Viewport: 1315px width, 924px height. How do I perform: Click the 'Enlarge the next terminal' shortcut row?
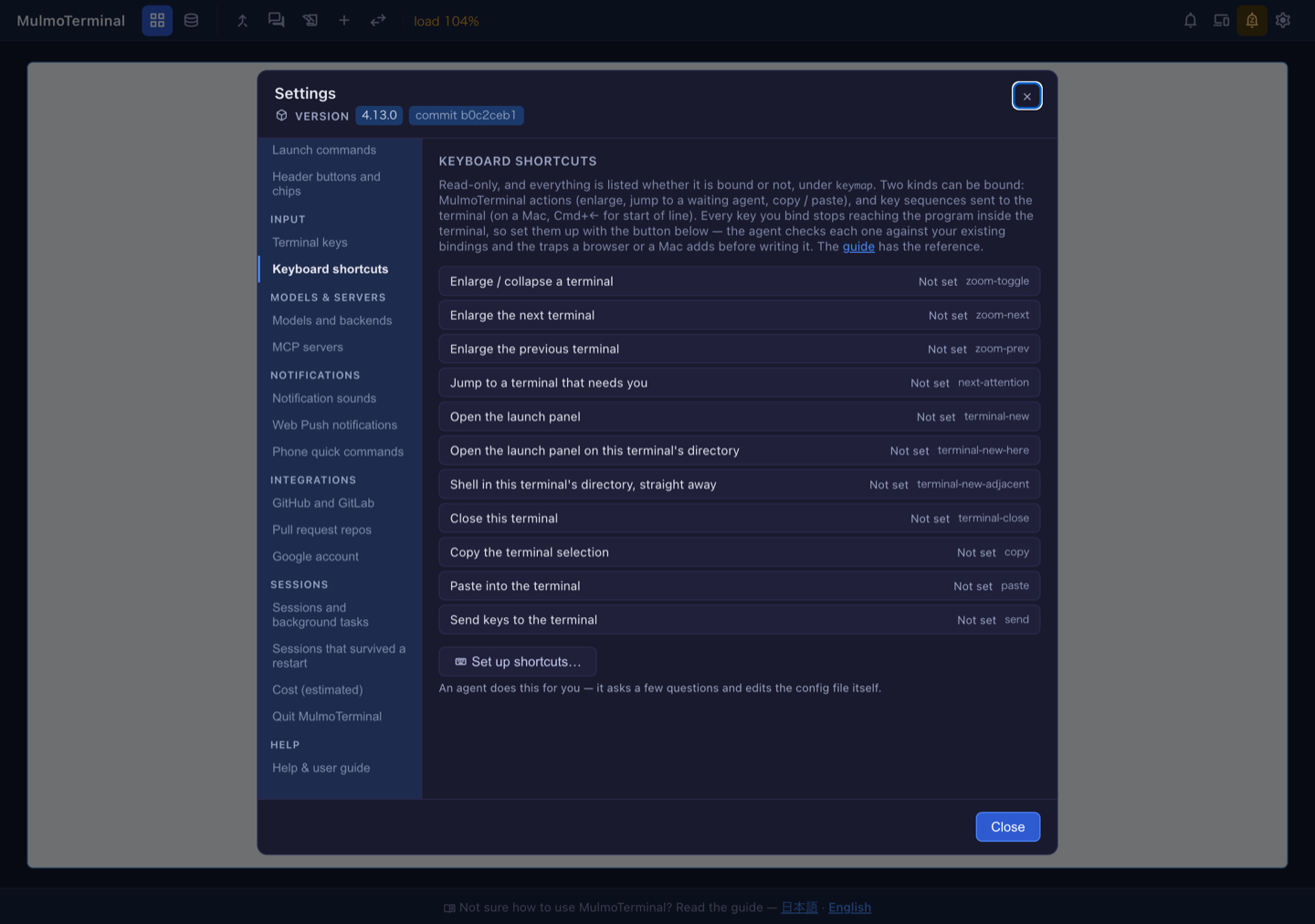click(740, 315)
